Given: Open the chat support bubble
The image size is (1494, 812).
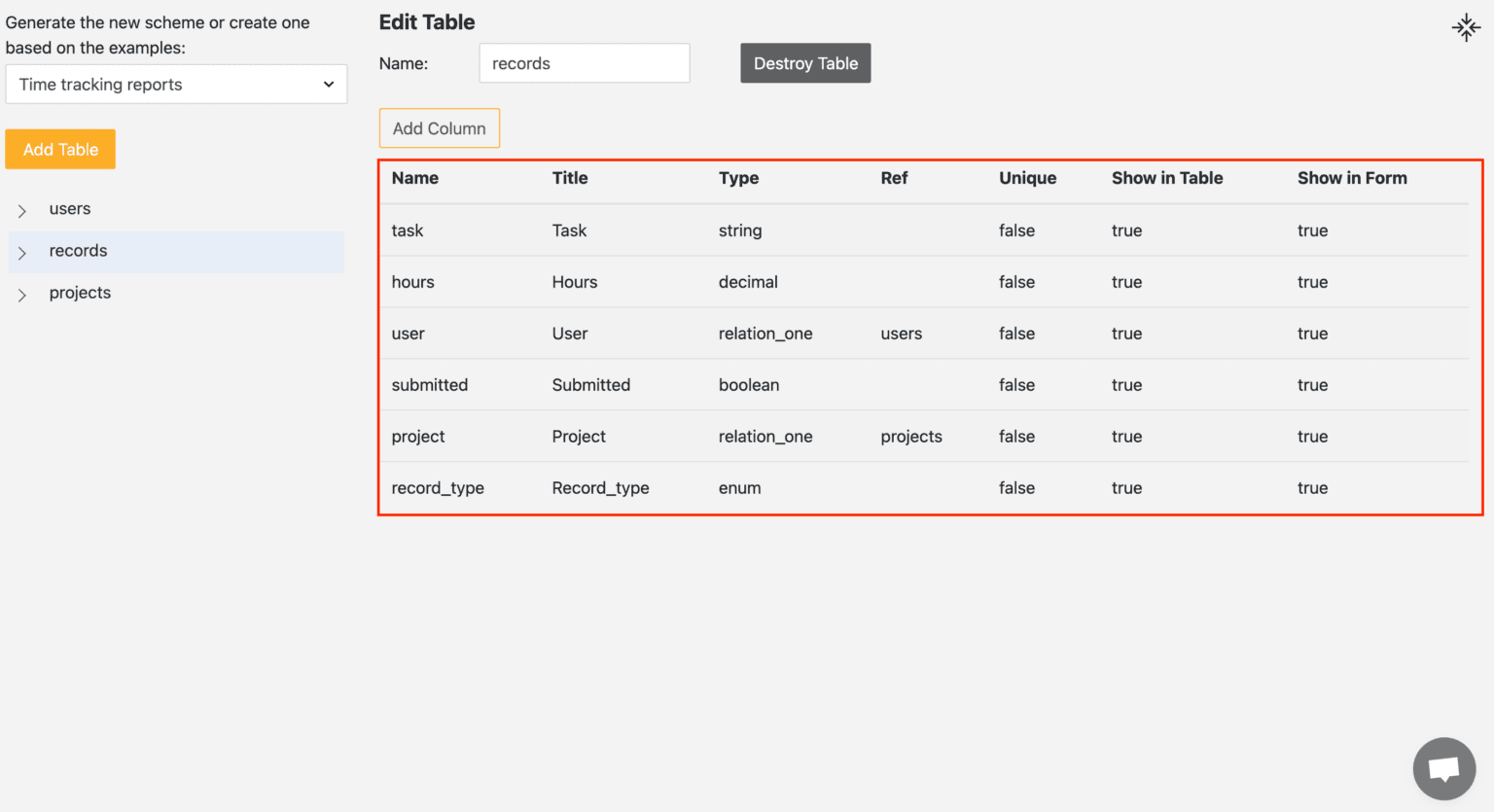Looking at the screenshot, I should click(x=1443, y=768).
